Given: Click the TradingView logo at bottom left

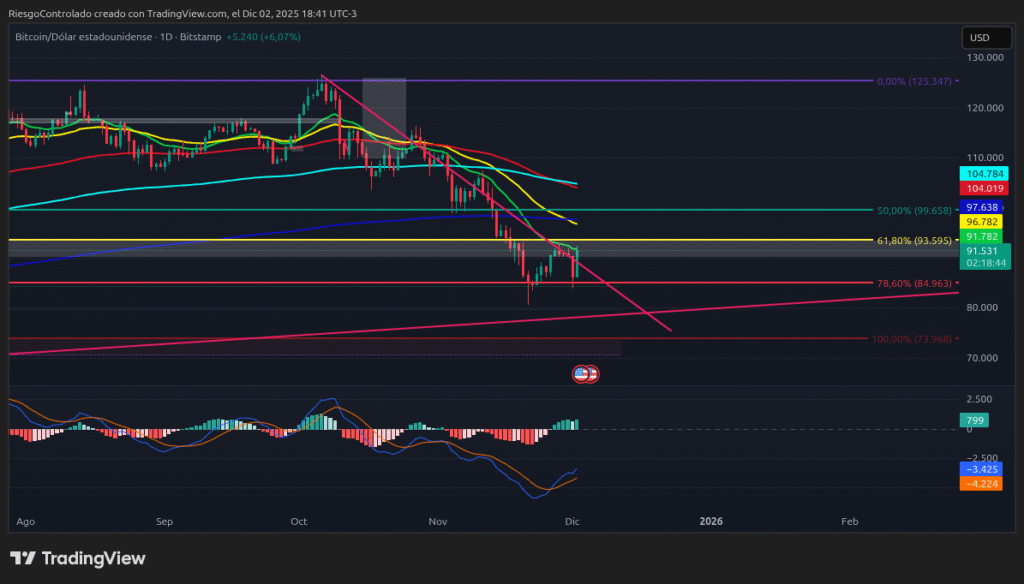Looking at the screenshot, I should [x=78, y=558].
